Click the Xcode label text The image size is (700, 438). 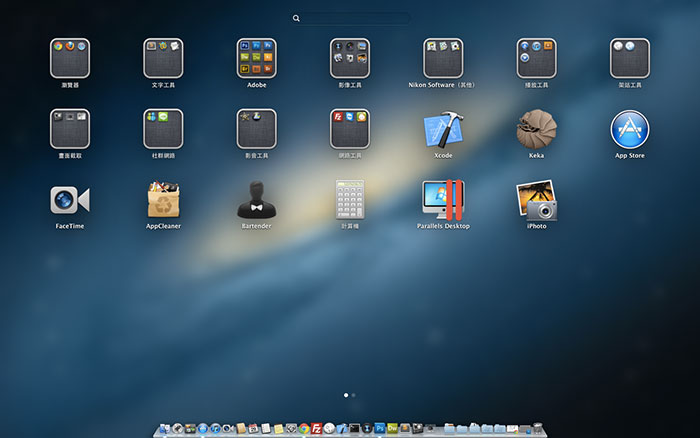443,155
